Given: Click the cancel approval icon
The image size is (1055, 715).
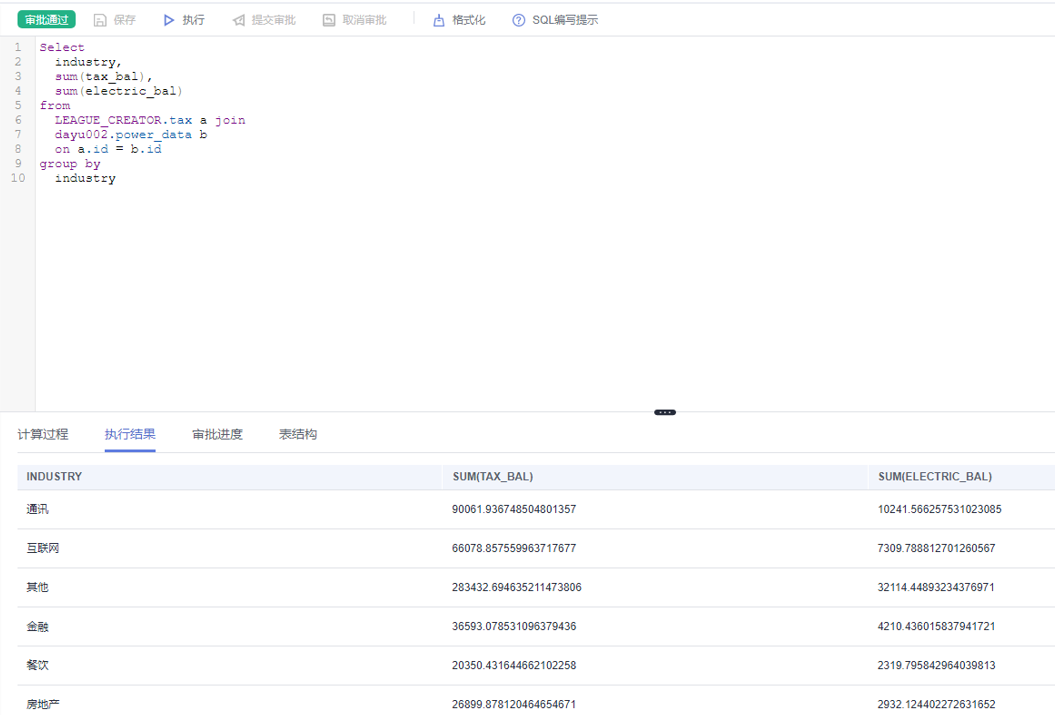Looking at the screenshot, I should tap(328, 20).
